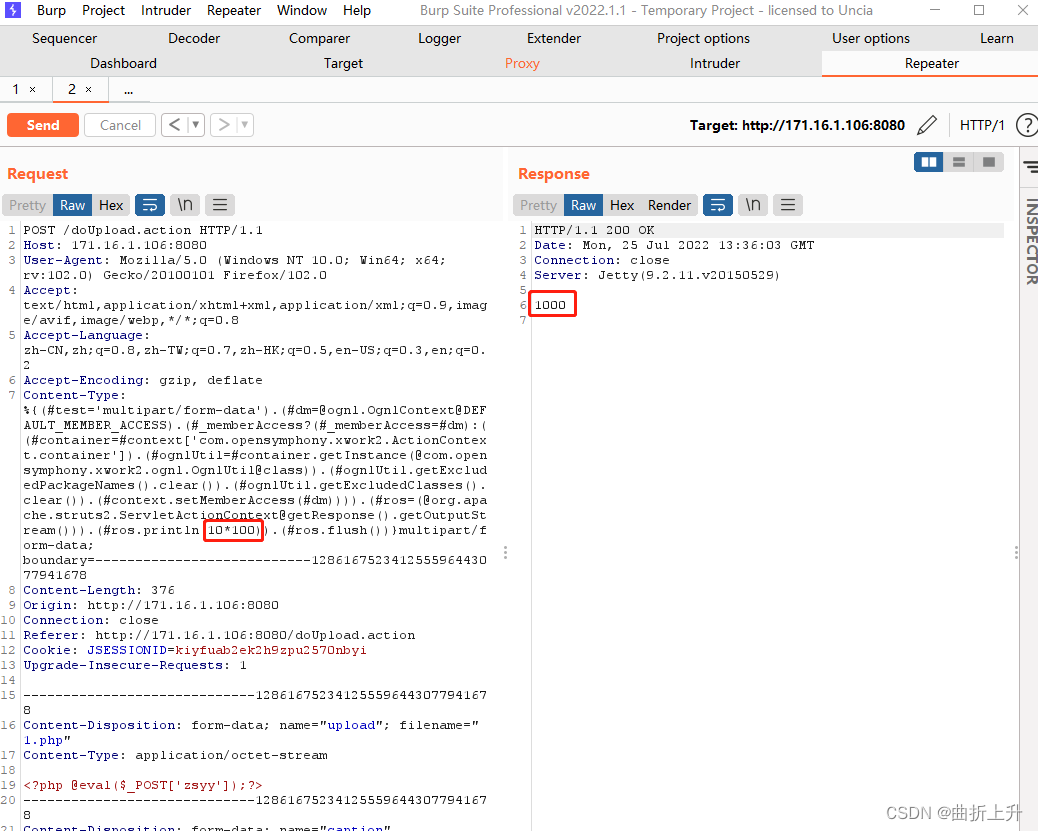Toggle response word wrap icon
This screenshot has height=831, width=1038.
coord(718,205)
